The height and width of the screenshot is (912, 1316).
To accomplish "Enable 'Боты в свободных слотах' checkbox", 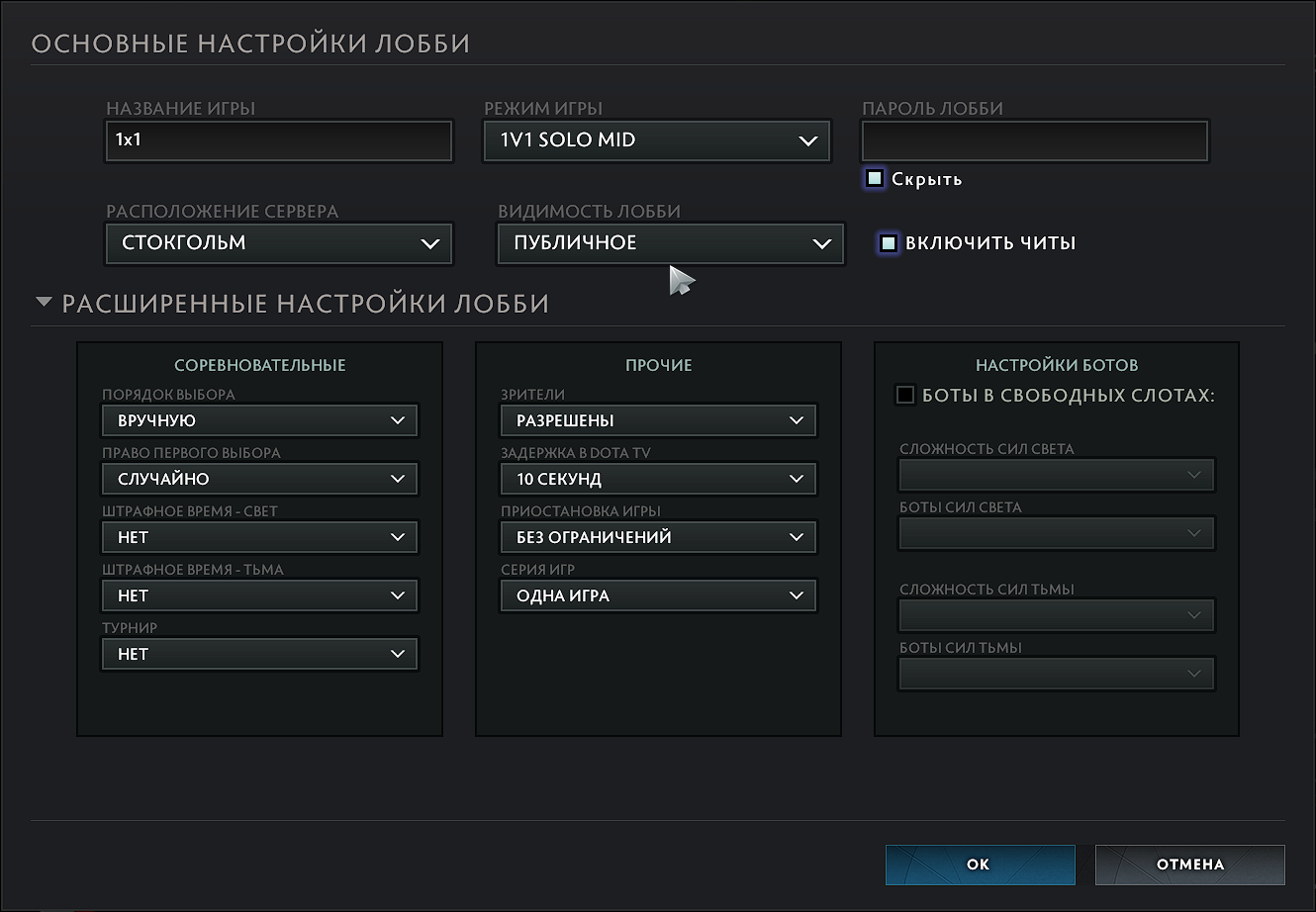I will [x=905, y=396].
